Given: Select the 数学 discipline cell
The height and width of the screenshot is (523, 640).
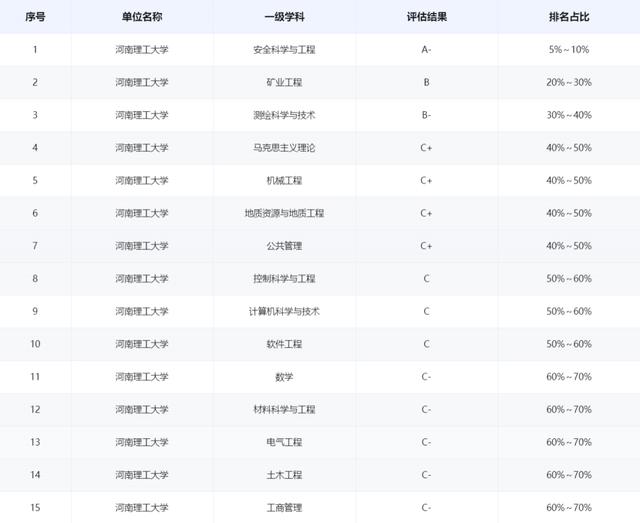Looking at the screenshot, I should coord(284,376).
